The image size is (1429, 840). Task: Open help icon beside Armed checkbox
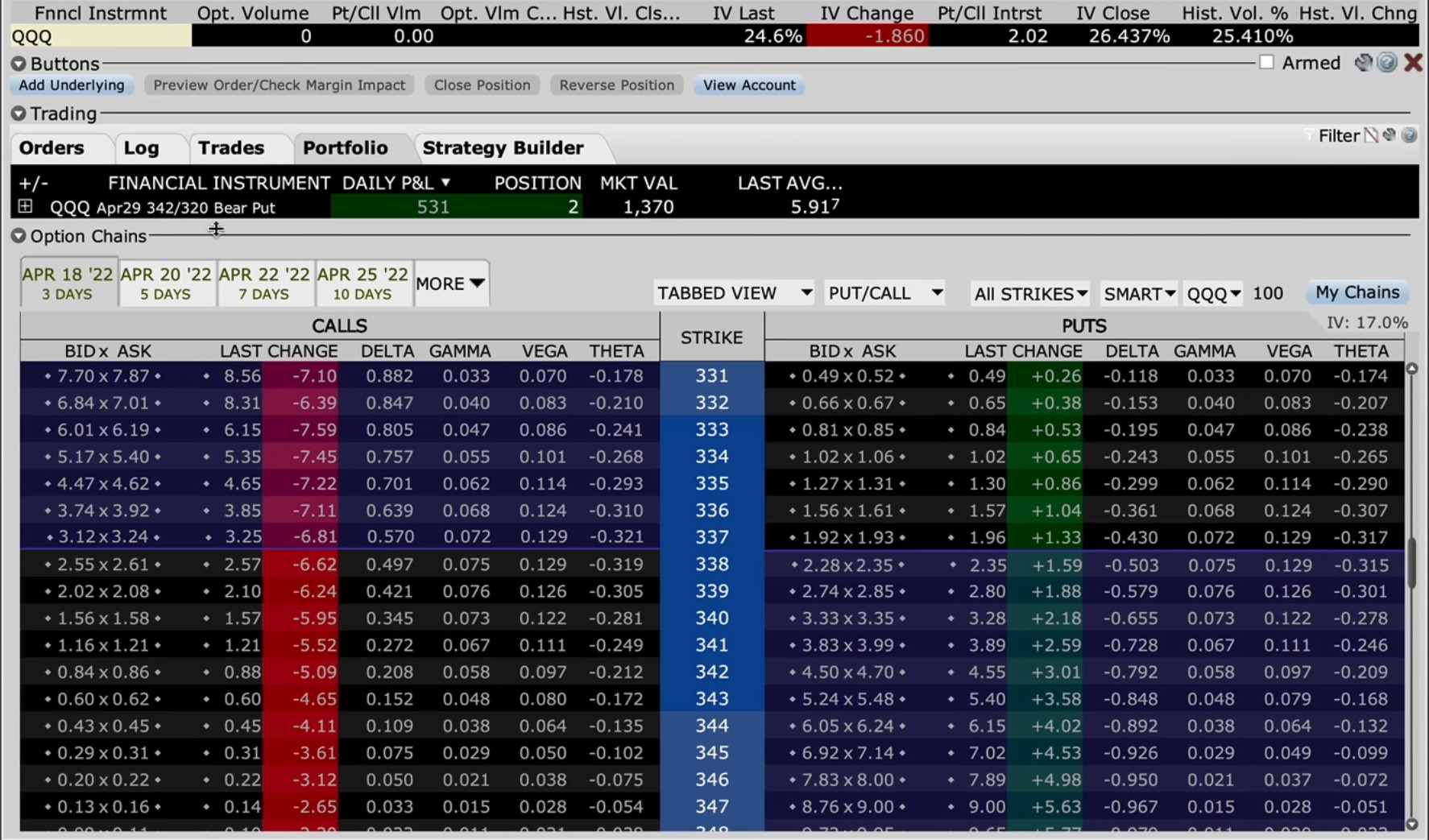1387,63
